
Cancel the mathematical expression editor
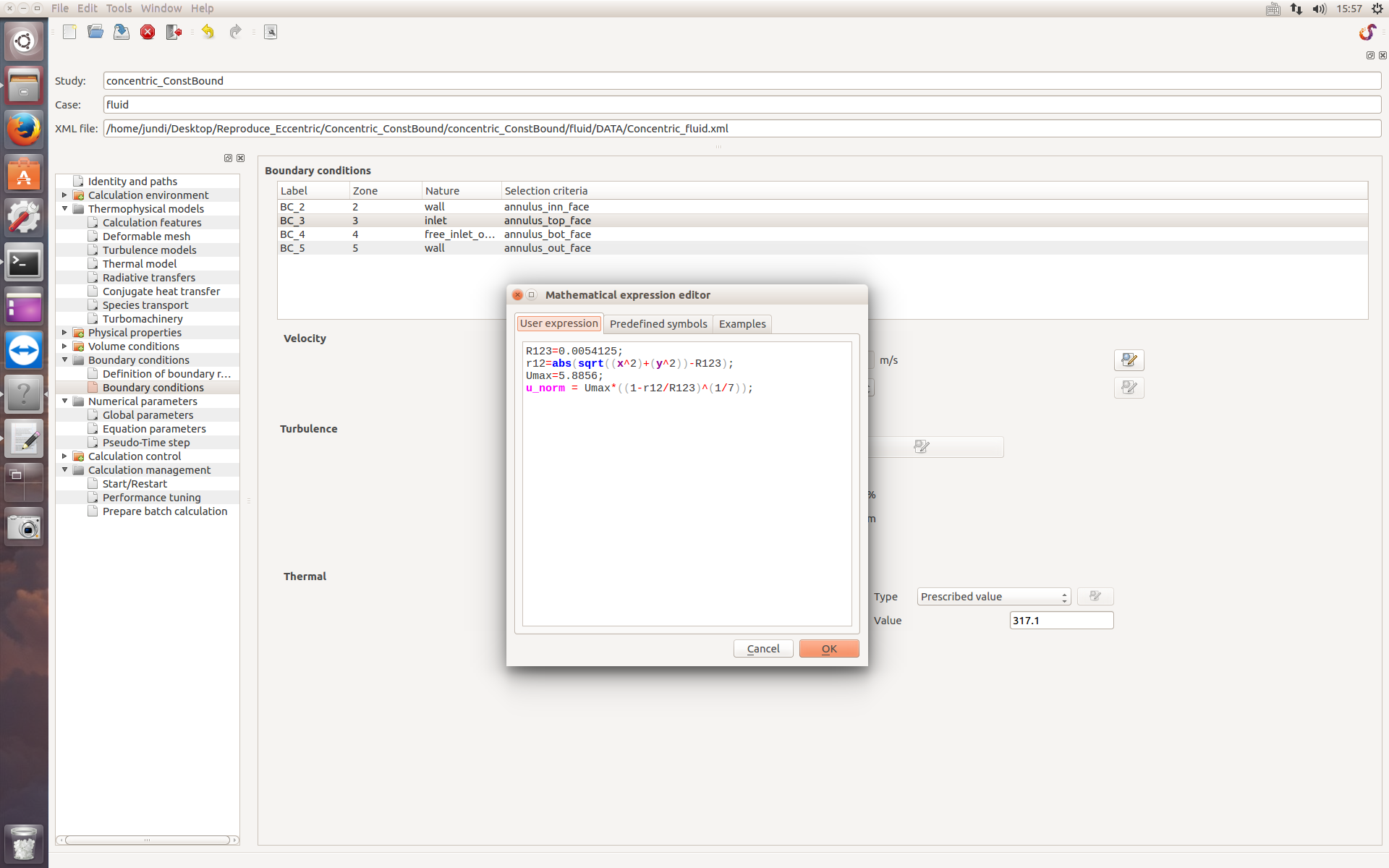tap(763, 649)
